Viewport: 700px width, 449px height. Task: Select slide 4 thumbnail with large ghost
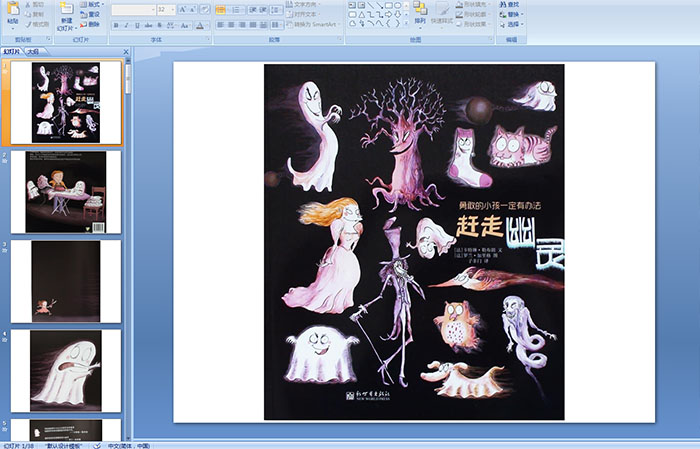(66, 370)
